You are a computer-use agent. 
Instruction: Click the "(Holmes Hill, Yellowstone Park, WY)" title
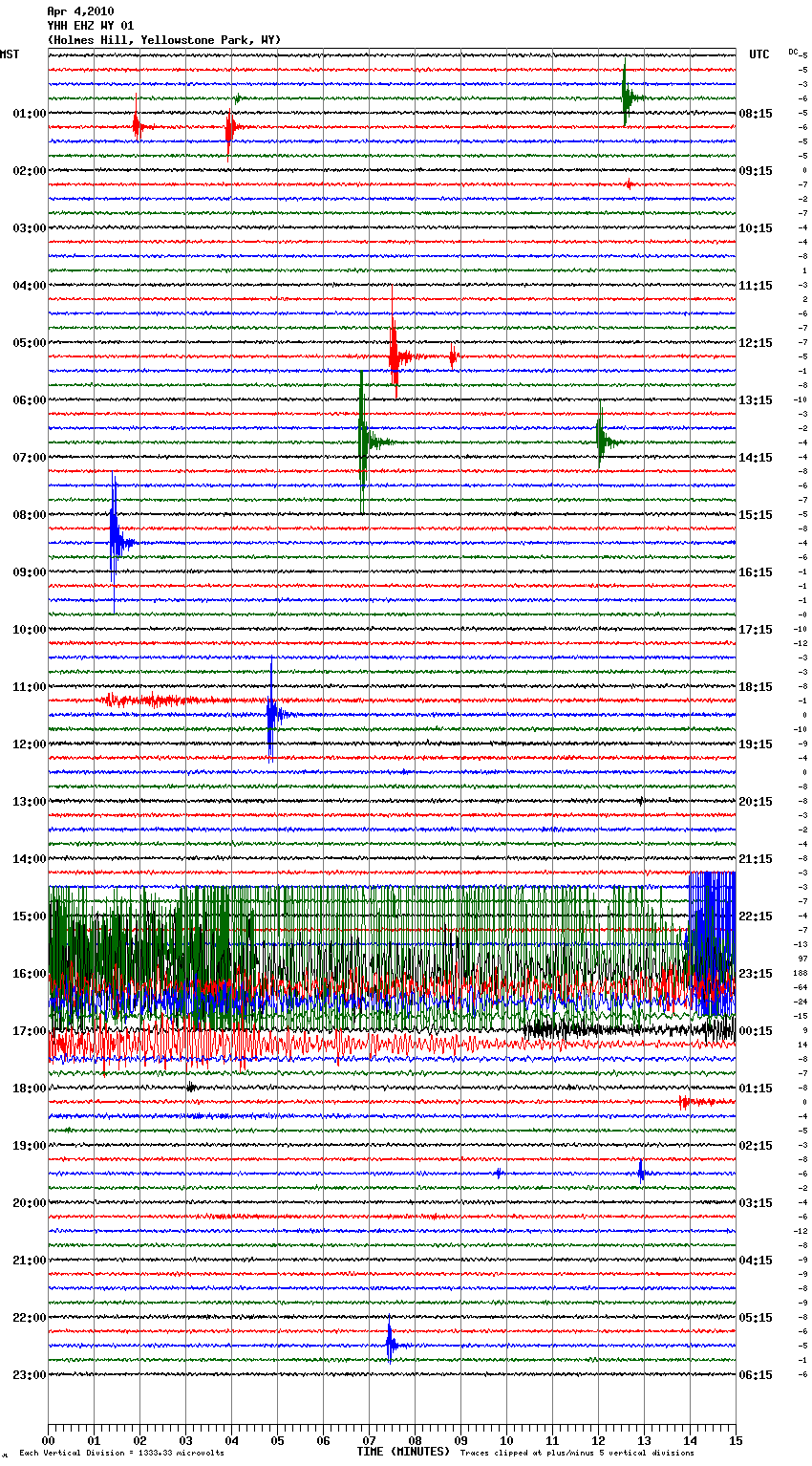164,40
